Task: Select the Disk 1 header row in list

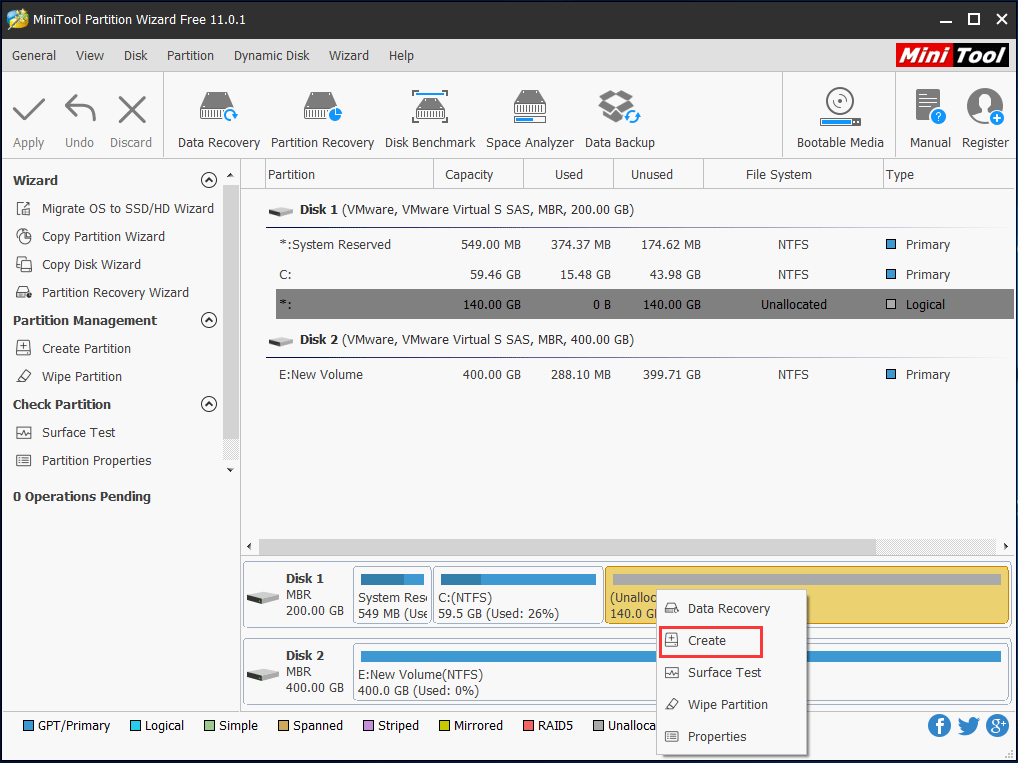Action: pyautogui.click(x=639, y=210)
